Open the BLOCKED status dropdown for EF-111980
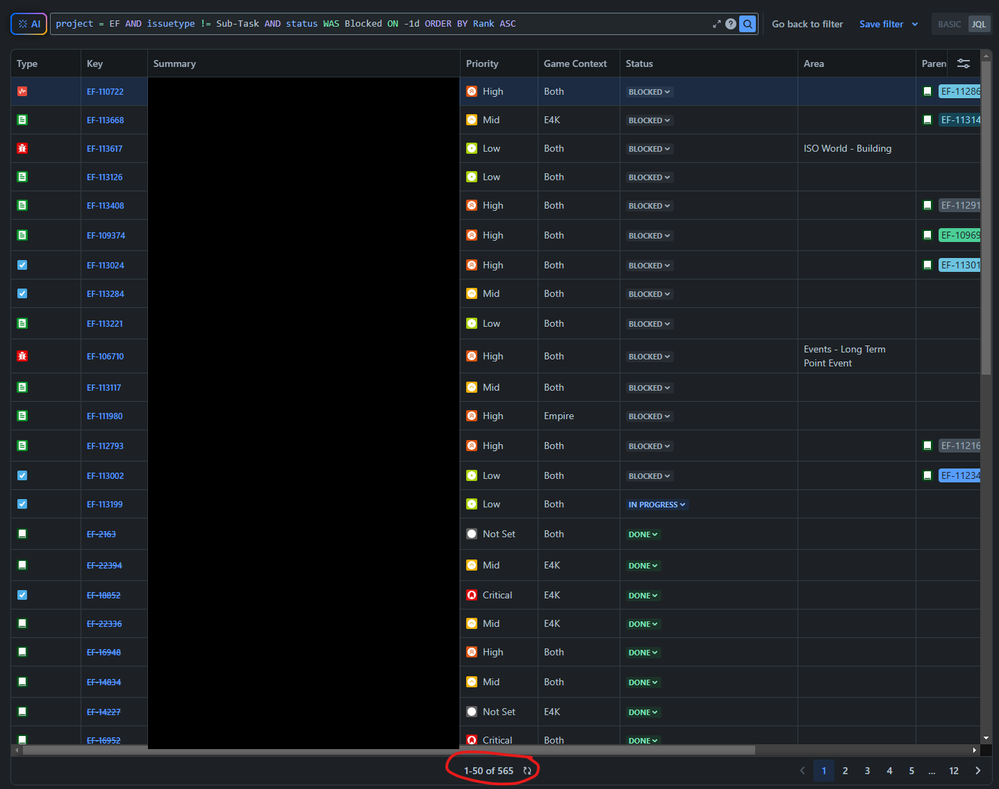 pos(649,417)
